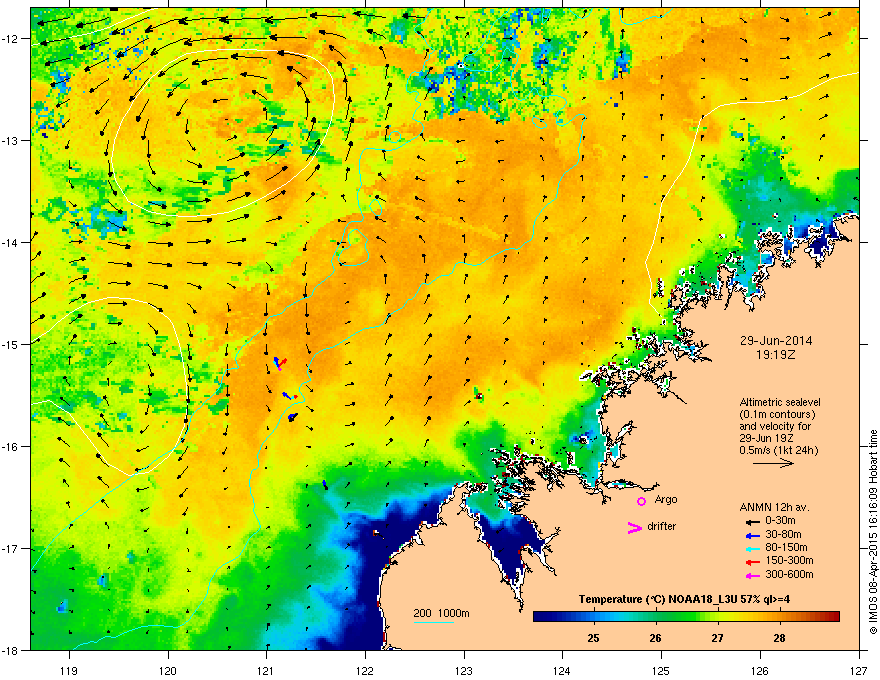Click the 28 tick label under color bar
Image resolution: width=880 pixels, height=680 pixels.
point(779,638)
